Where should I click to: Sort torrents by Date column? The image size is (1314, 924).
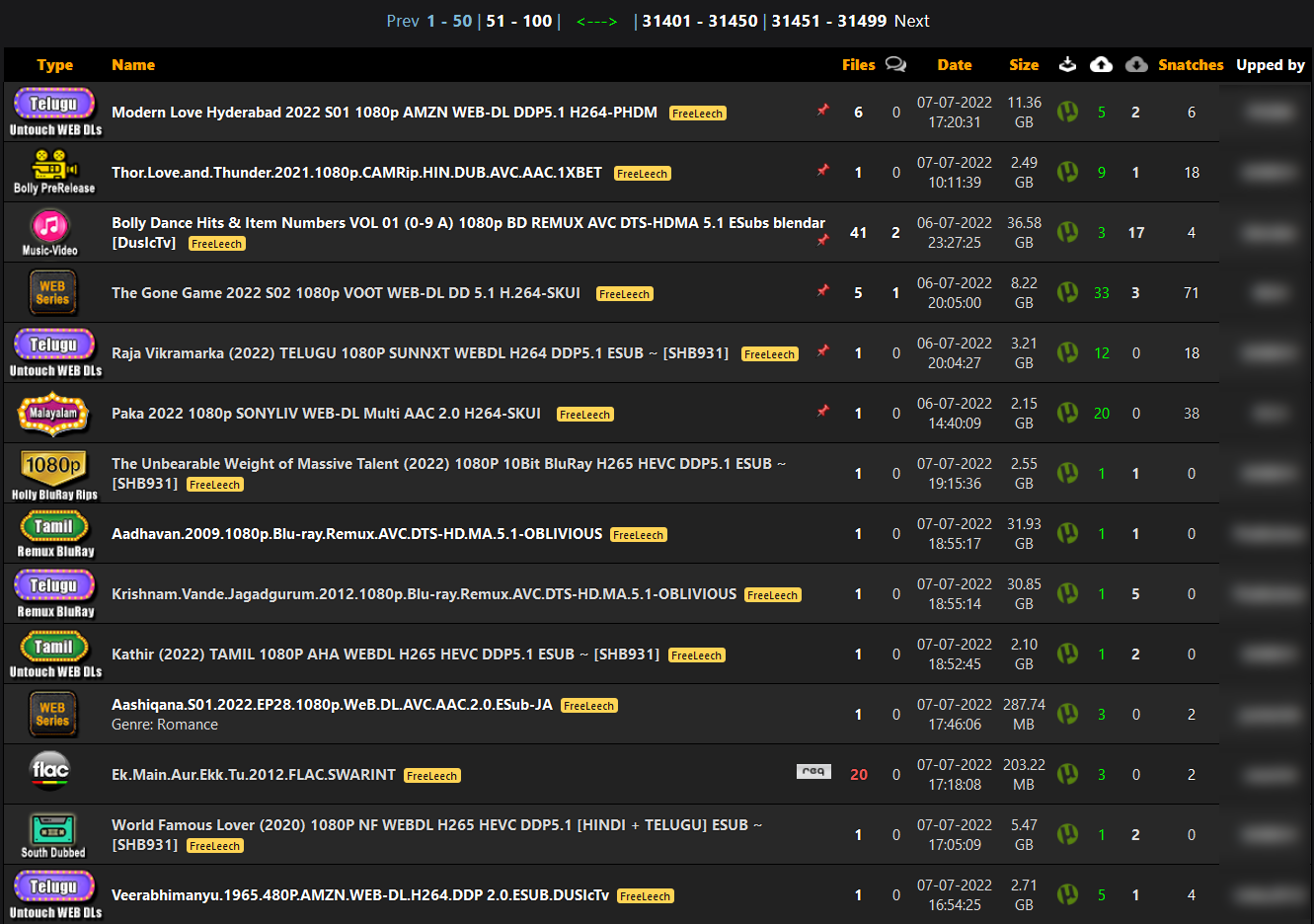(955, 65)
